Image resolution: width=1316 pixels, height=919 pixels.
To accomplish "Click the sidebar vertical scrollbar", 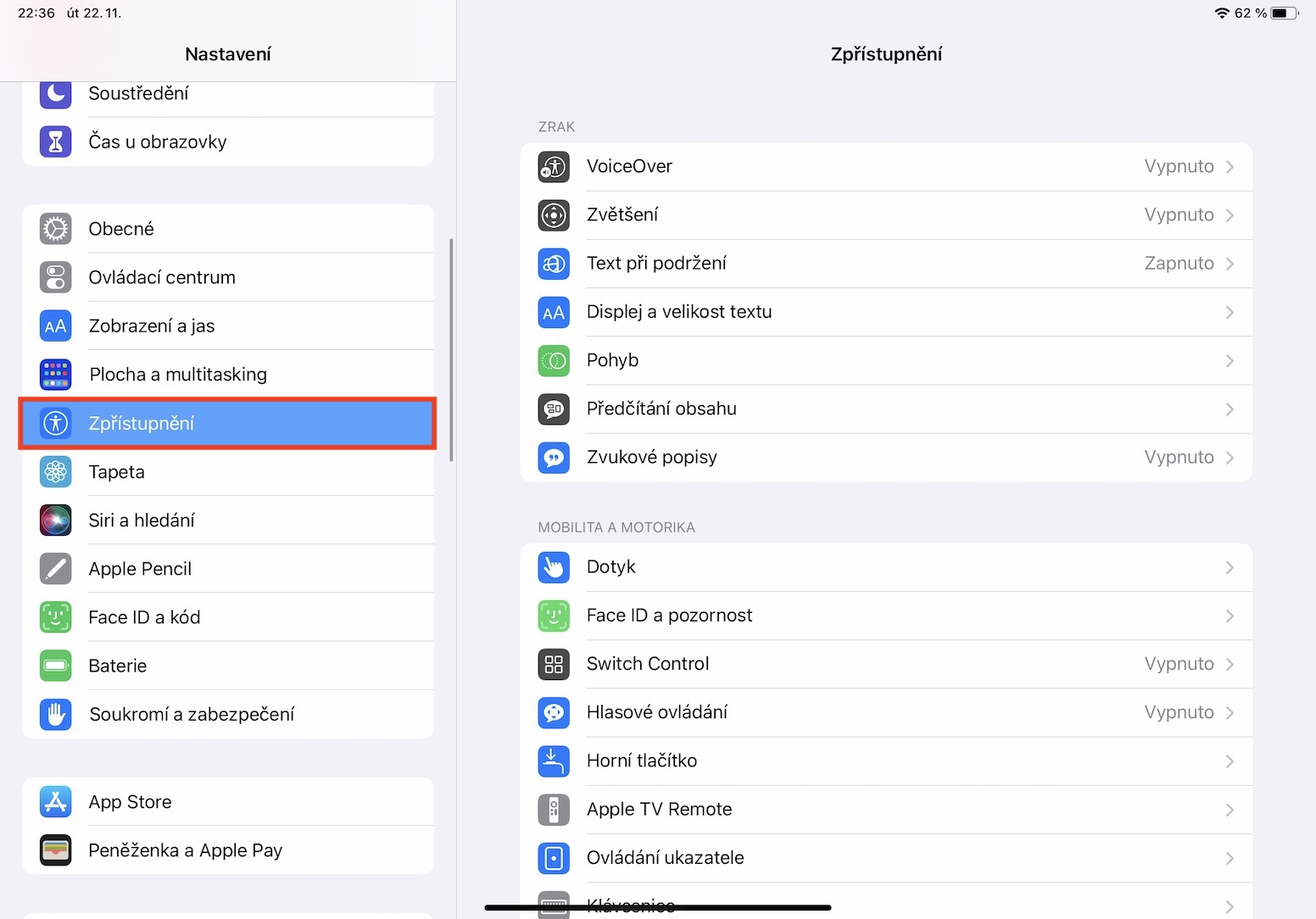I will pos(451,349).
